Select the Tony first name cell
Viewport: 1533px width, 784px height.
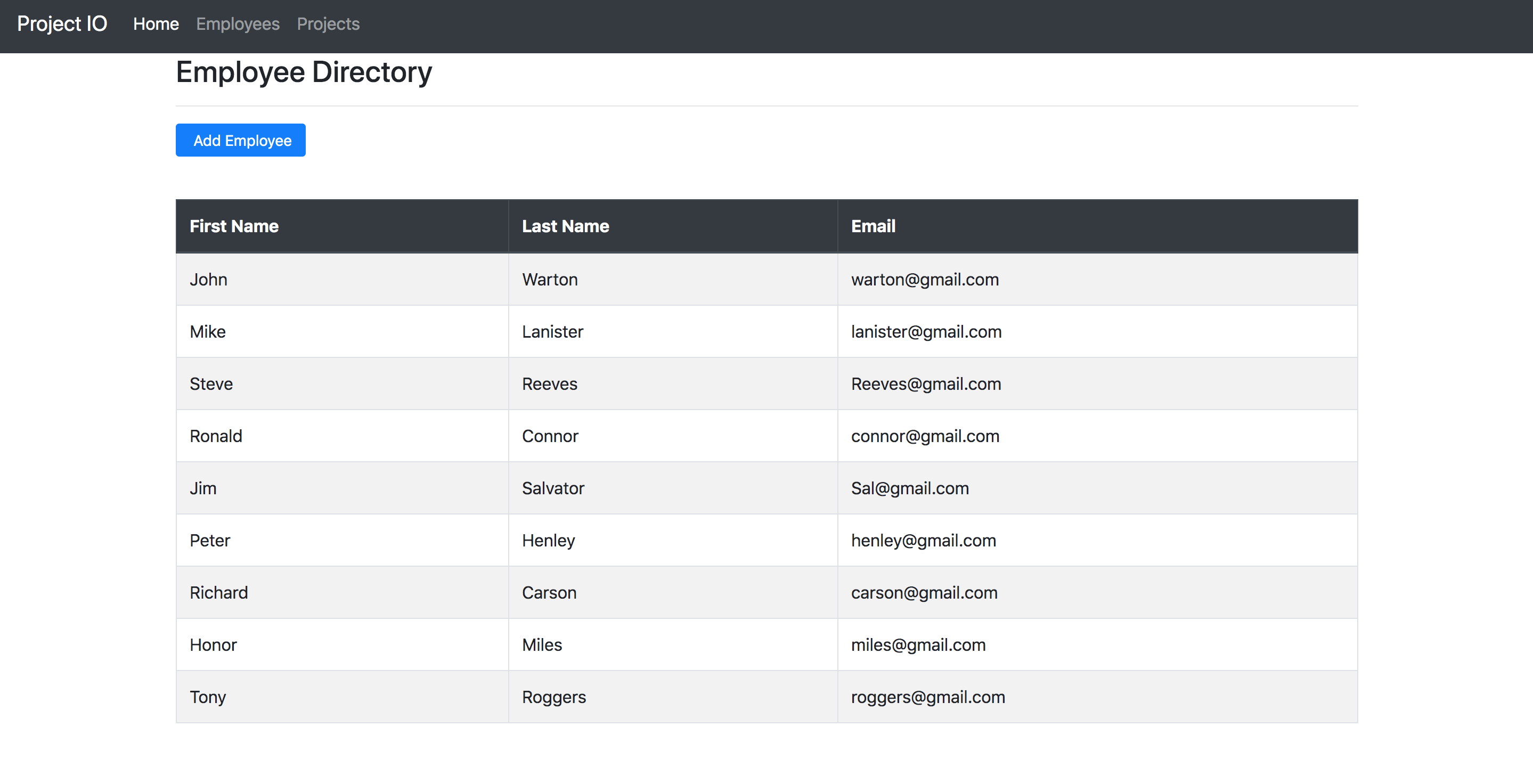pyautogui.click(x=207, y=697)
